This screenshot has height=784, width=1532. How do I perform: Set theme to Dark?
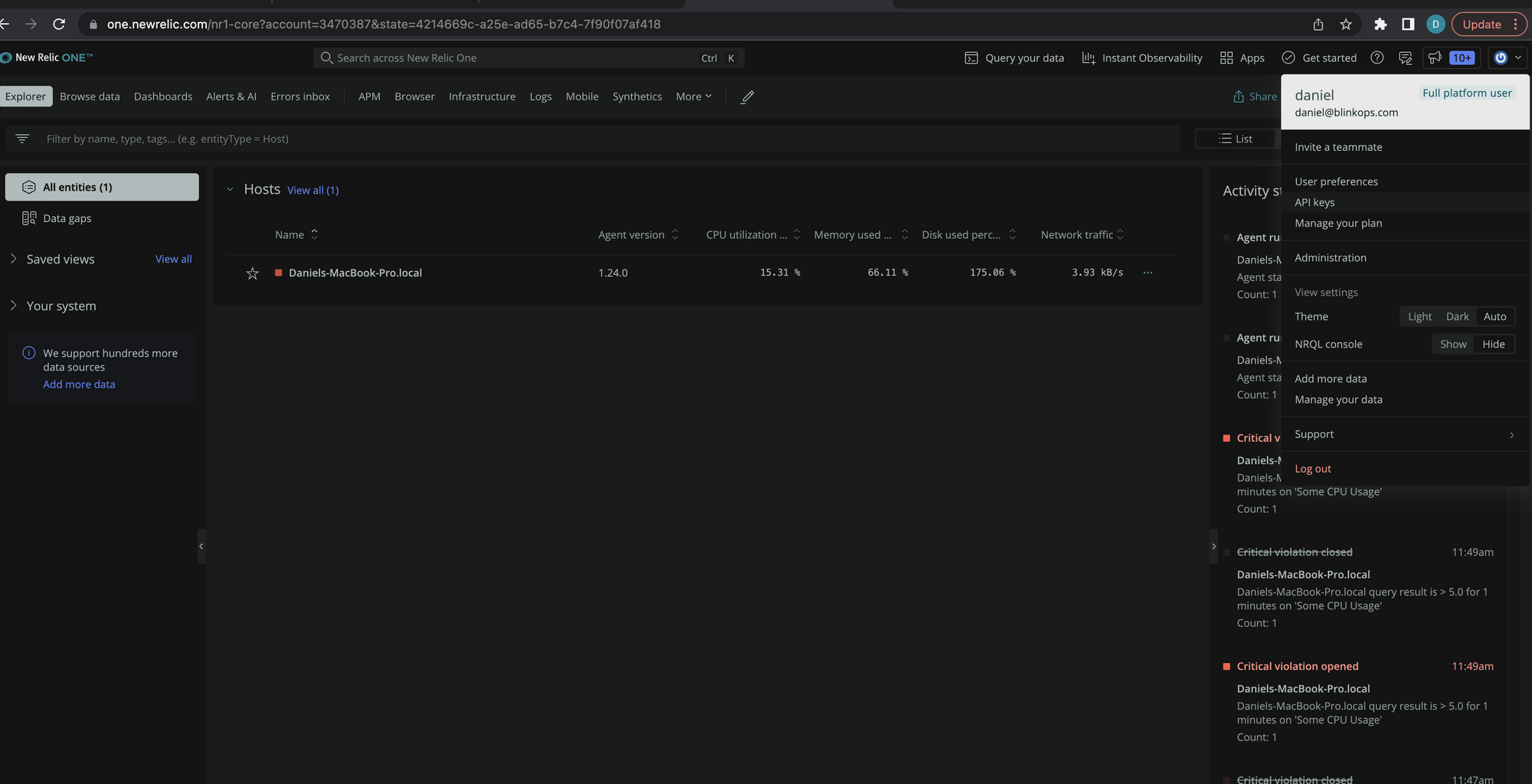(1457, 317)
